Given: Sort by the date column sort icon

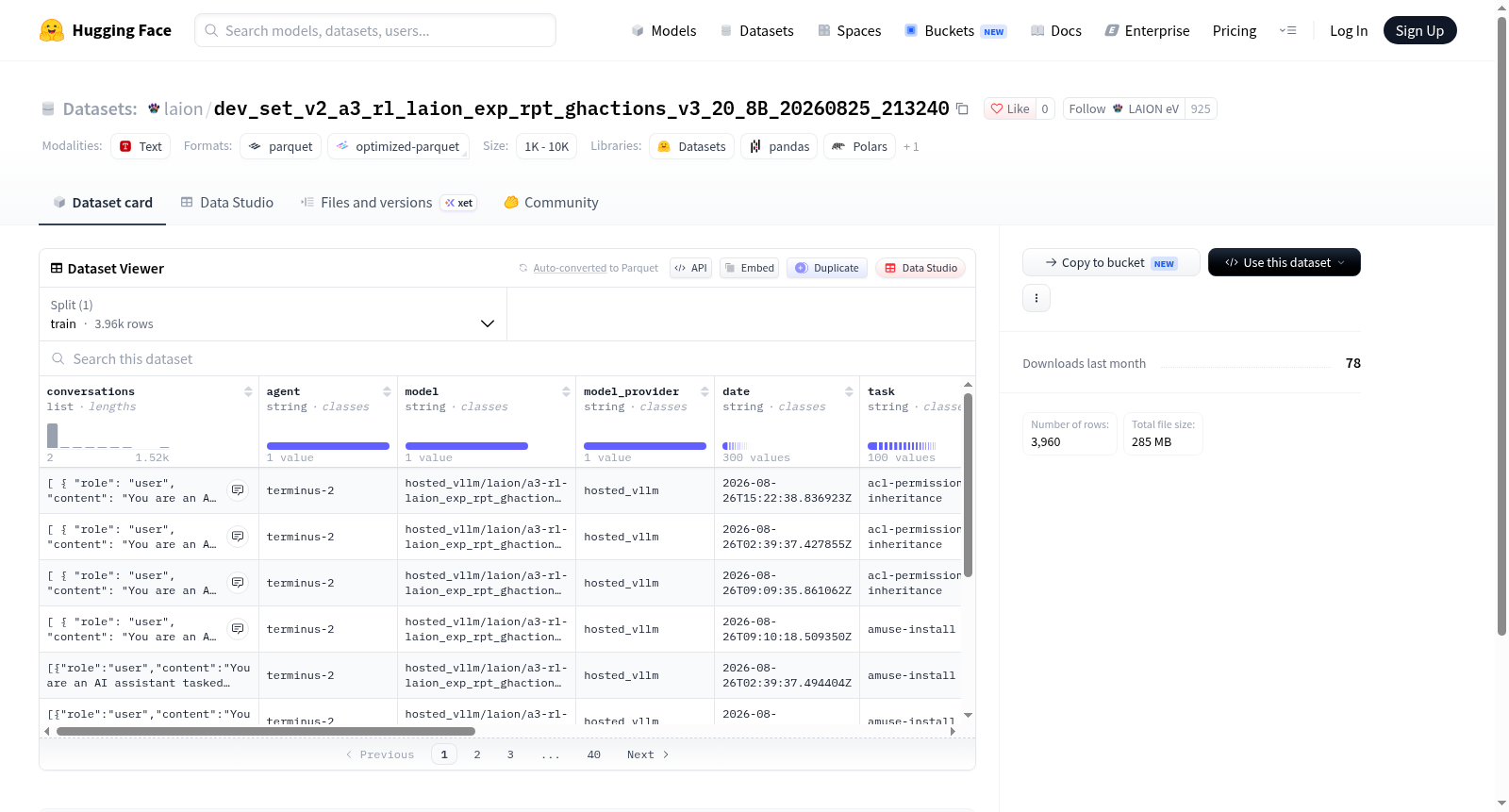Looking at the screenshot, I should (849, 391).
